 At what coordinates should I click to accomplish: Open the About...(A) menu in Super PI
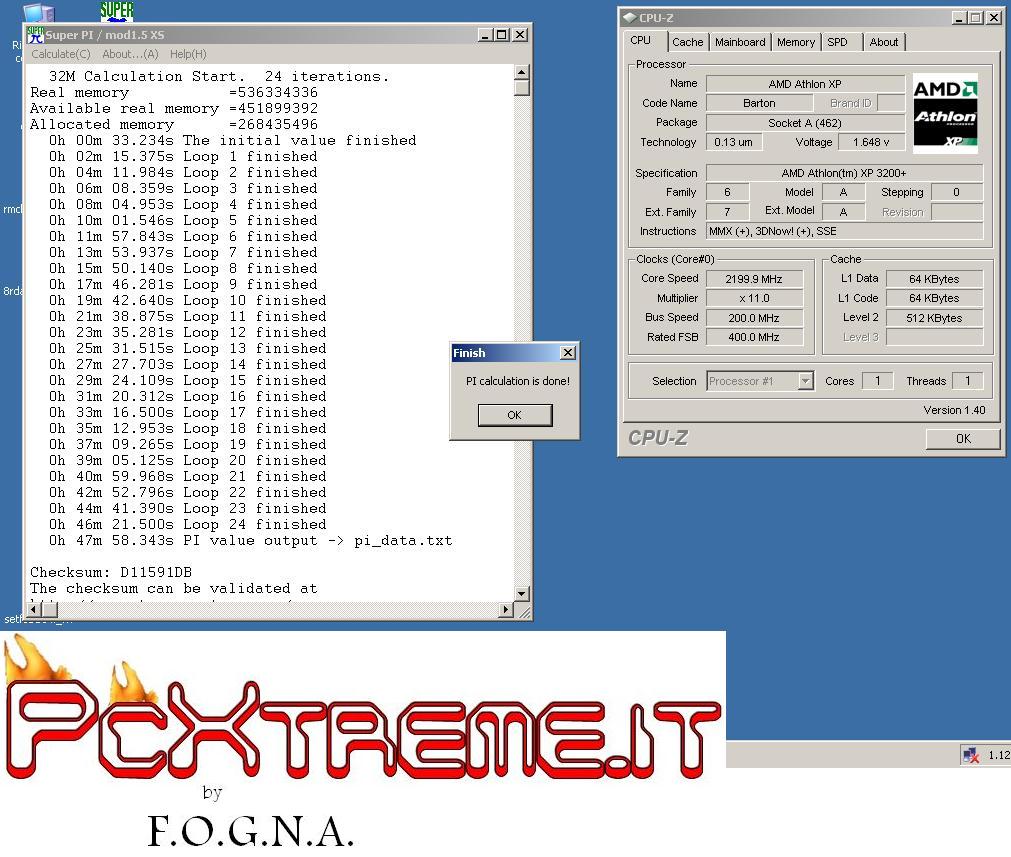tap(130, 54)
